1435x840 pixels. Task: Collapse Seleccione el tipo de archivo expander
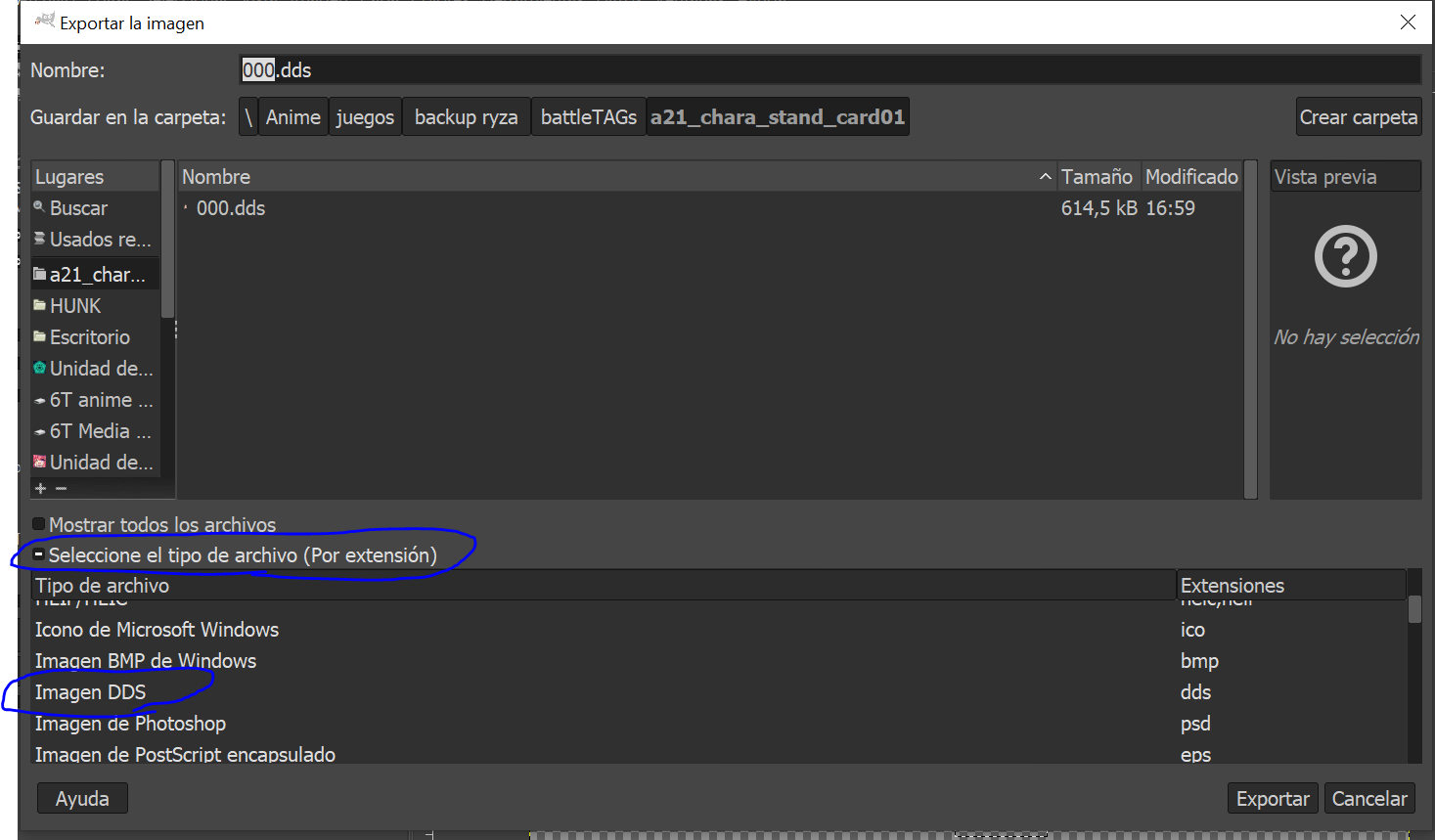point(39,554)
